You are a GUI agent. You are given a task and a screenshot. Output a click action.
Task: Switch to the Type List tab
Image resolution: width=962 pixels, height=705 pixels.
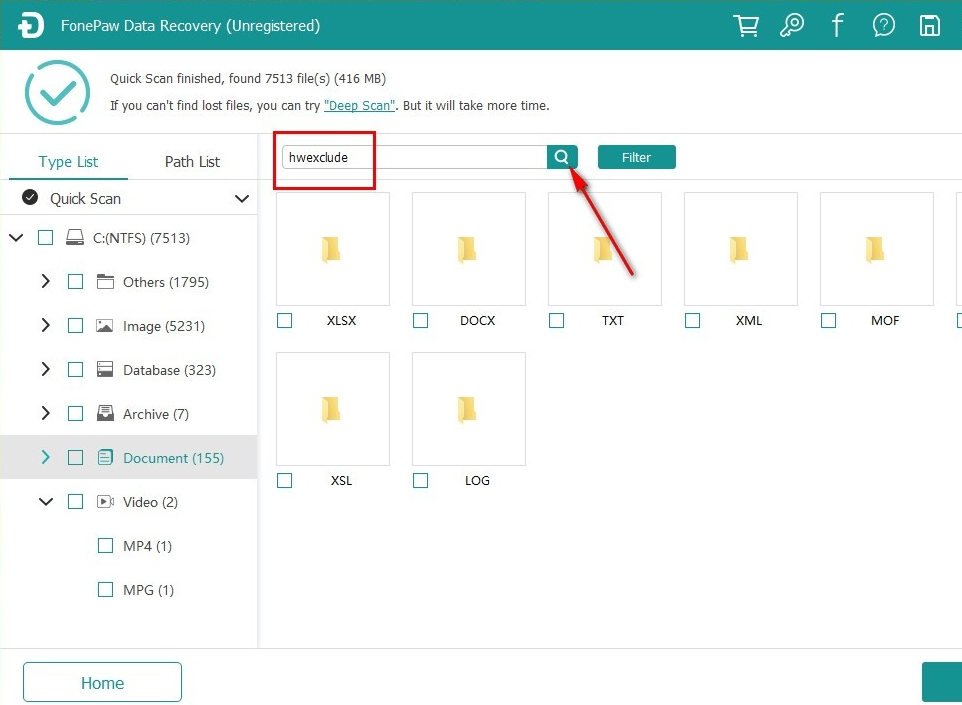[x=68, y=161]
